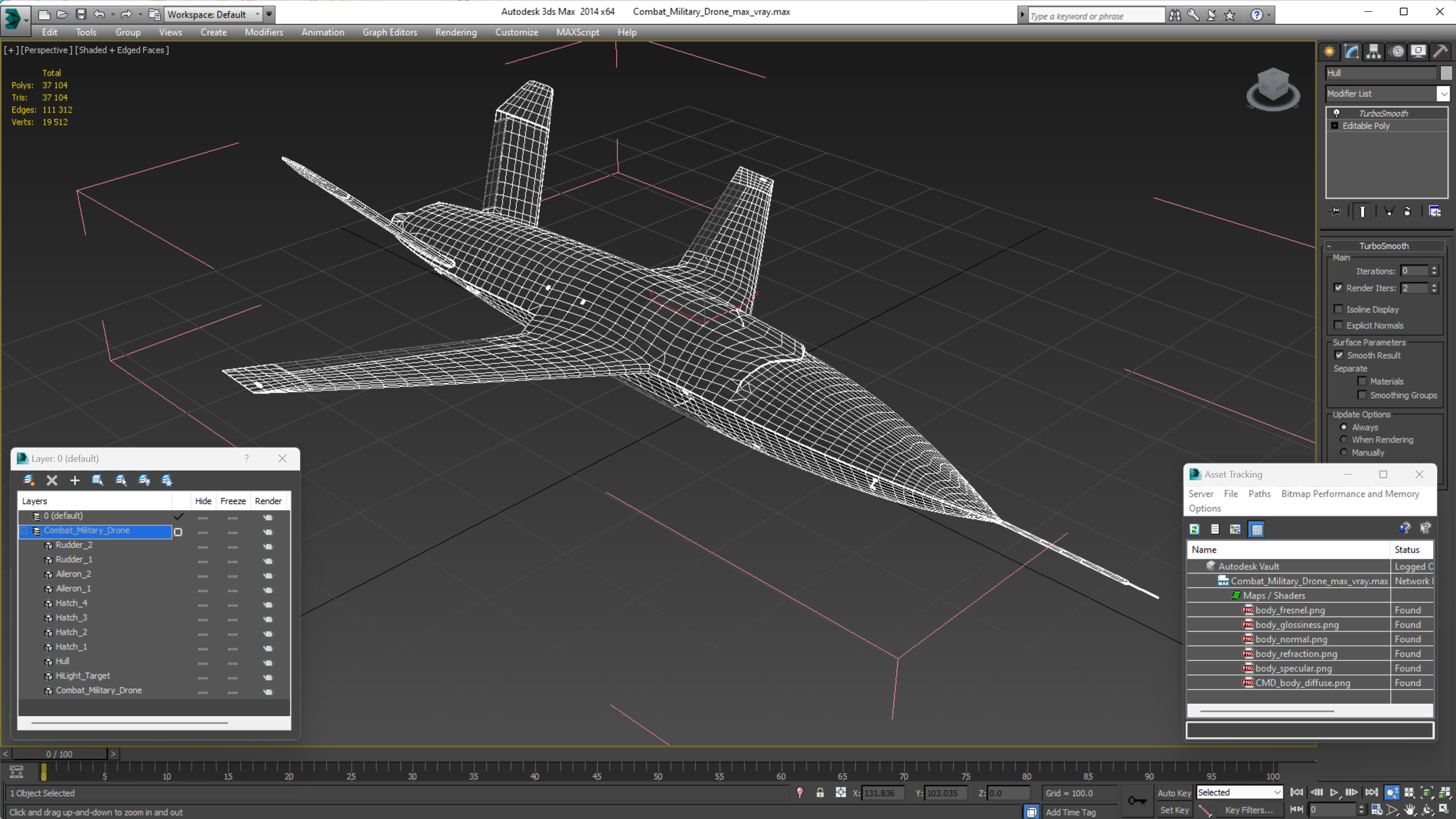Switch Asset Tracking to table view icon
Image resolution: width=1456 pixels, height=819 pixels.
coord(1256,529)
